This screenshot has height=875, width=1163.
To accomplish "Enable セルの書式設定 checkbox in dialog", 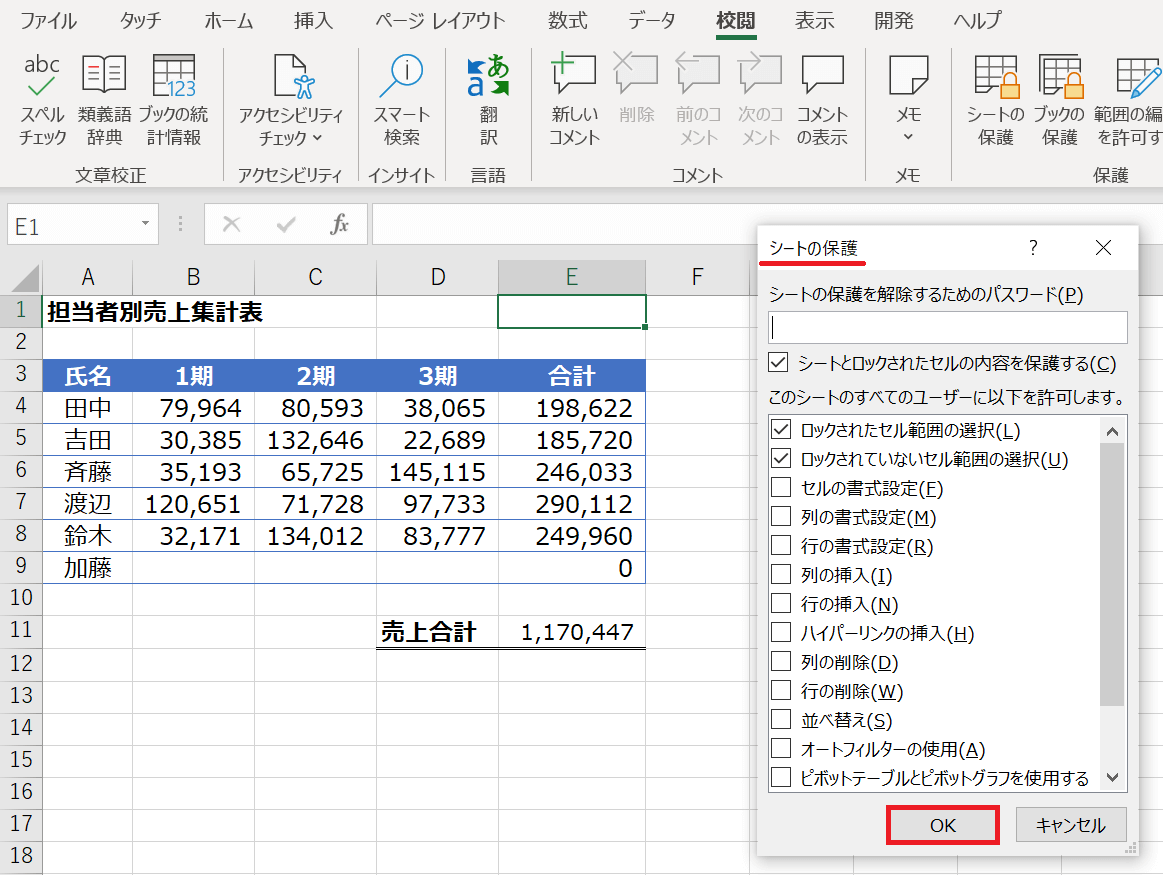I will pyautogui.click(x=781, y=488).
